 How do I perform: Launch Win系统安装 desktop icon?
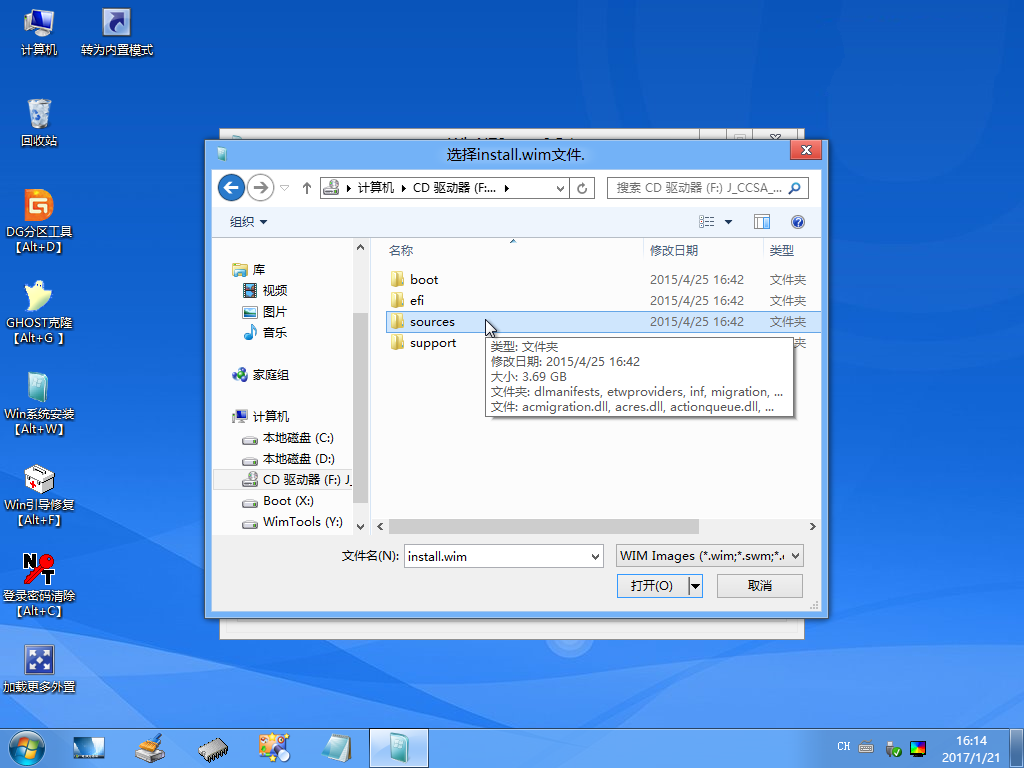(x=39, y=404)
